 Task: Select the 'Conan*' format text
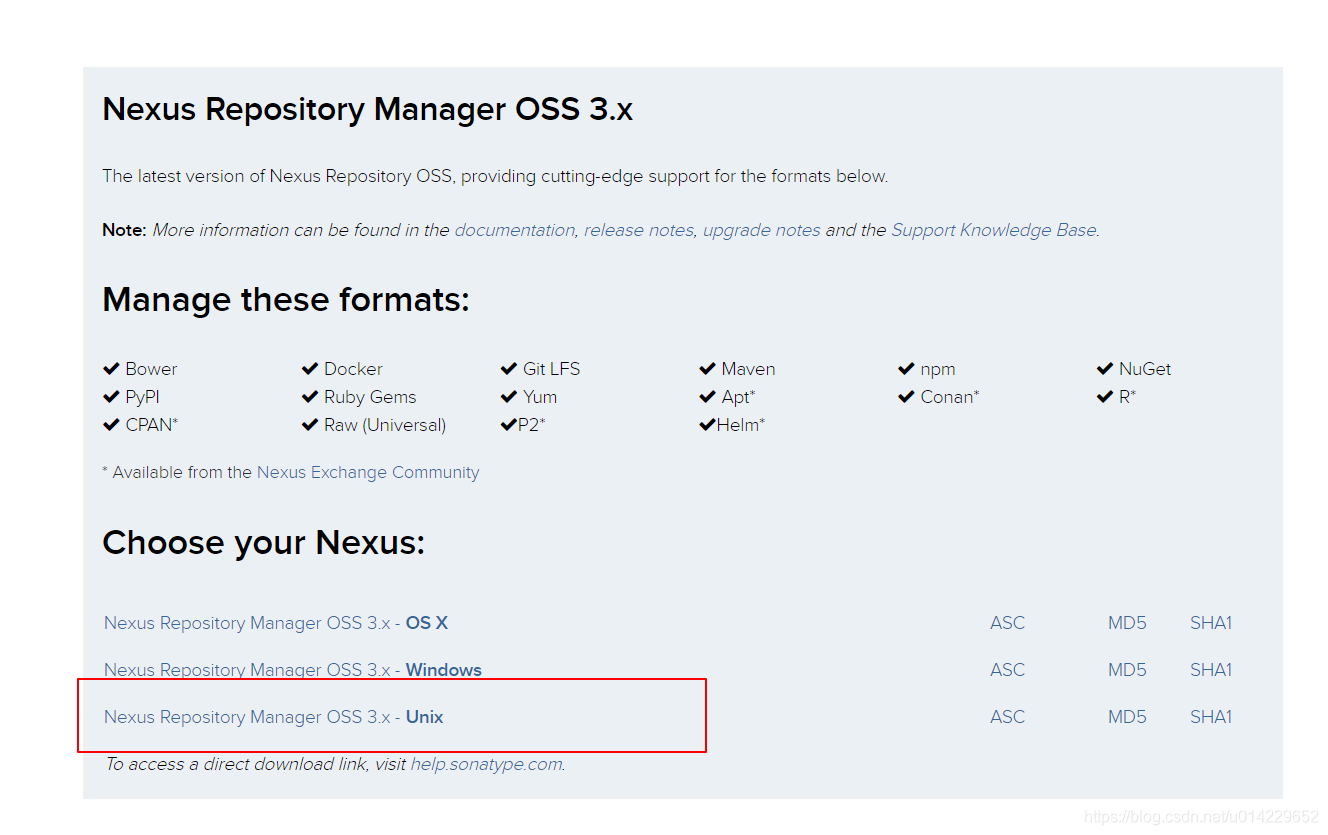(950, 397)
